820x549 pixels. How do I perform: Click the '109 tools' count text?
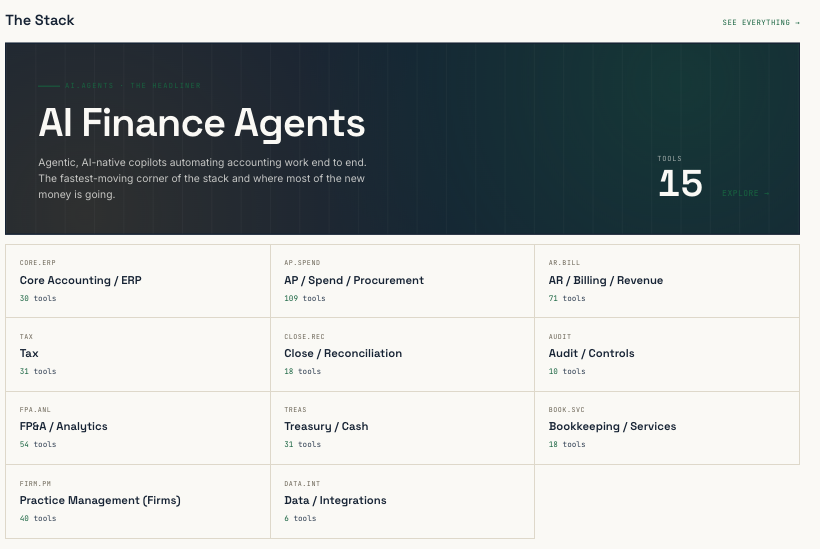coord(305,298)
